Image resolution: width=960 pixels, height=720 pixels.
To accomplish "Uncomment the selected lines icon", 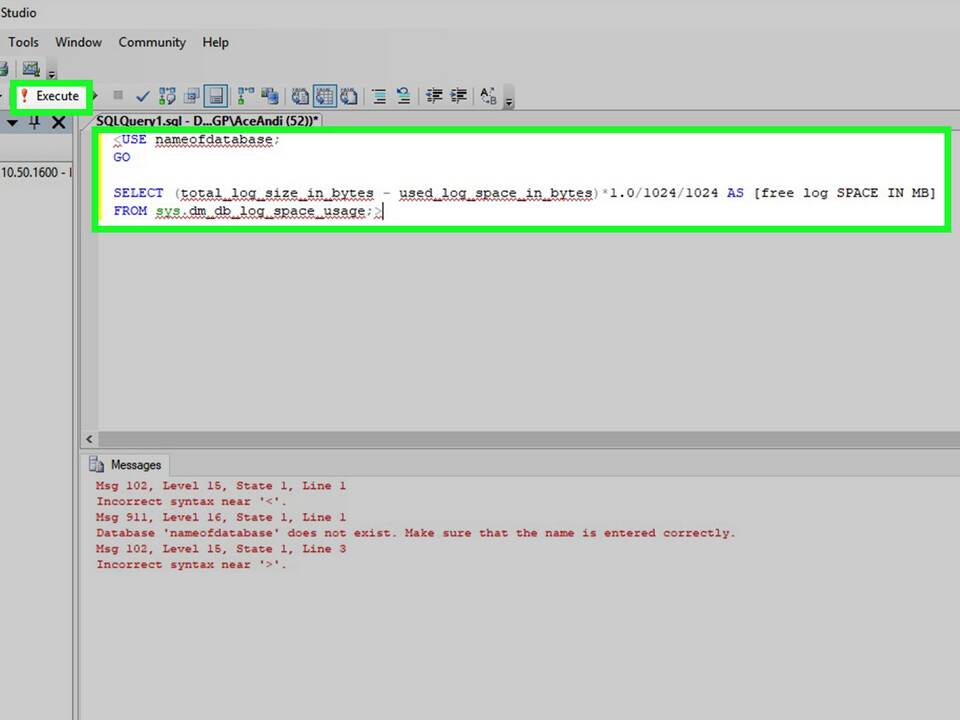I will [403, 96].
